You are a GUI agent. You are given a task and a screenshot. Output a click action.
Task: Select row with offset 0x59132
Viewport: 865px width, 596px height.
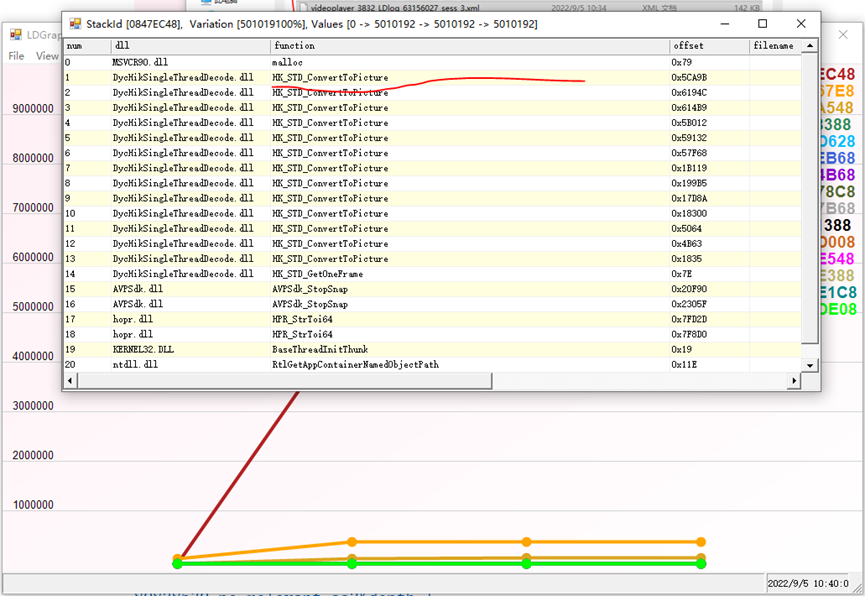(x=432, y=138)
